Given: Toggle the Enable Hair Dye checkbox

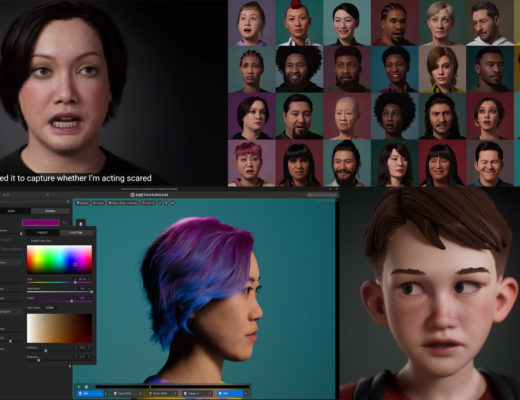Looking at the screenshot, I should click(29, 241).
